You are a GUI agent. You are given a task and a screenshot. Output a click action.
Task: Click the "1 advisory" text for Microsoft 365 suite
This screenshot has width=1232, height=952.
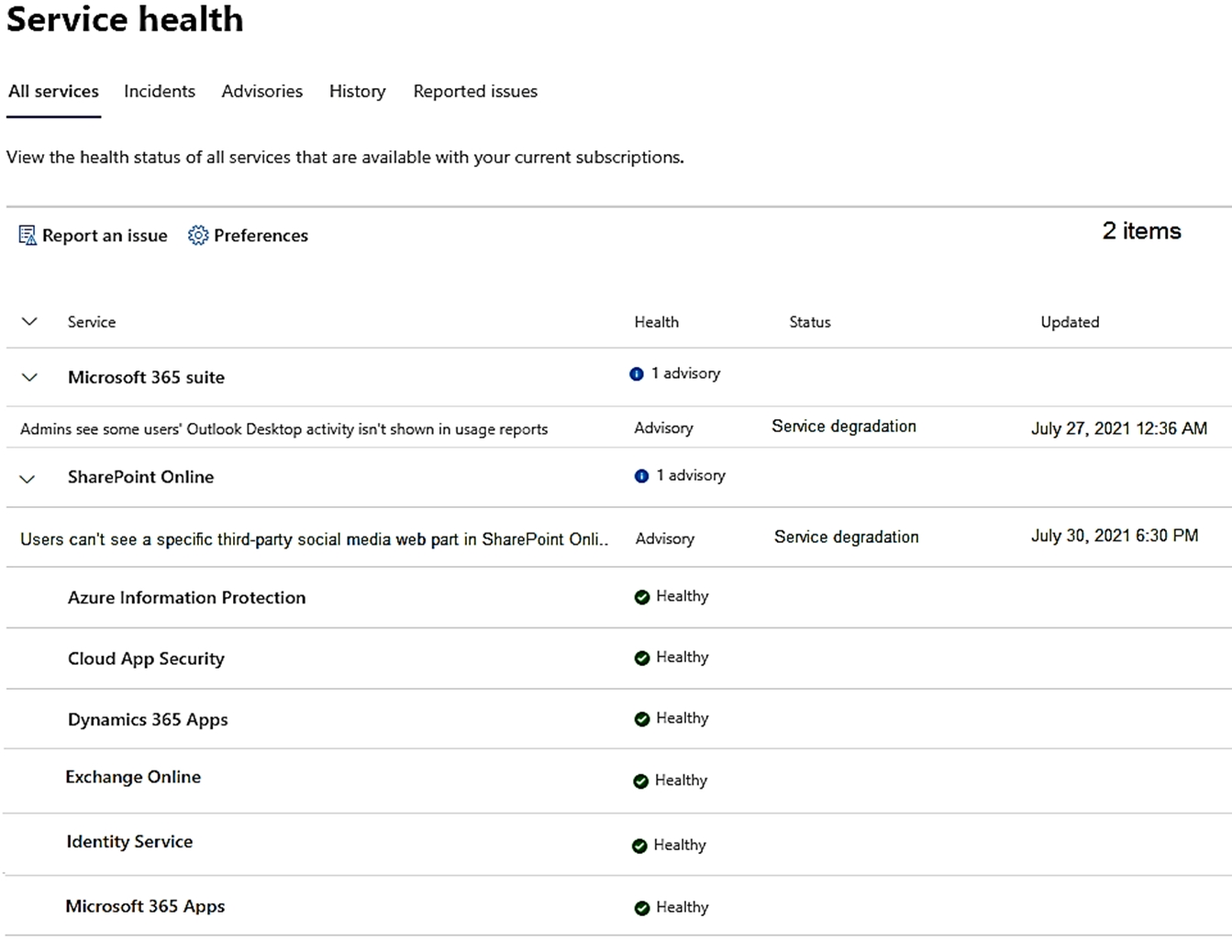(686, 373)
